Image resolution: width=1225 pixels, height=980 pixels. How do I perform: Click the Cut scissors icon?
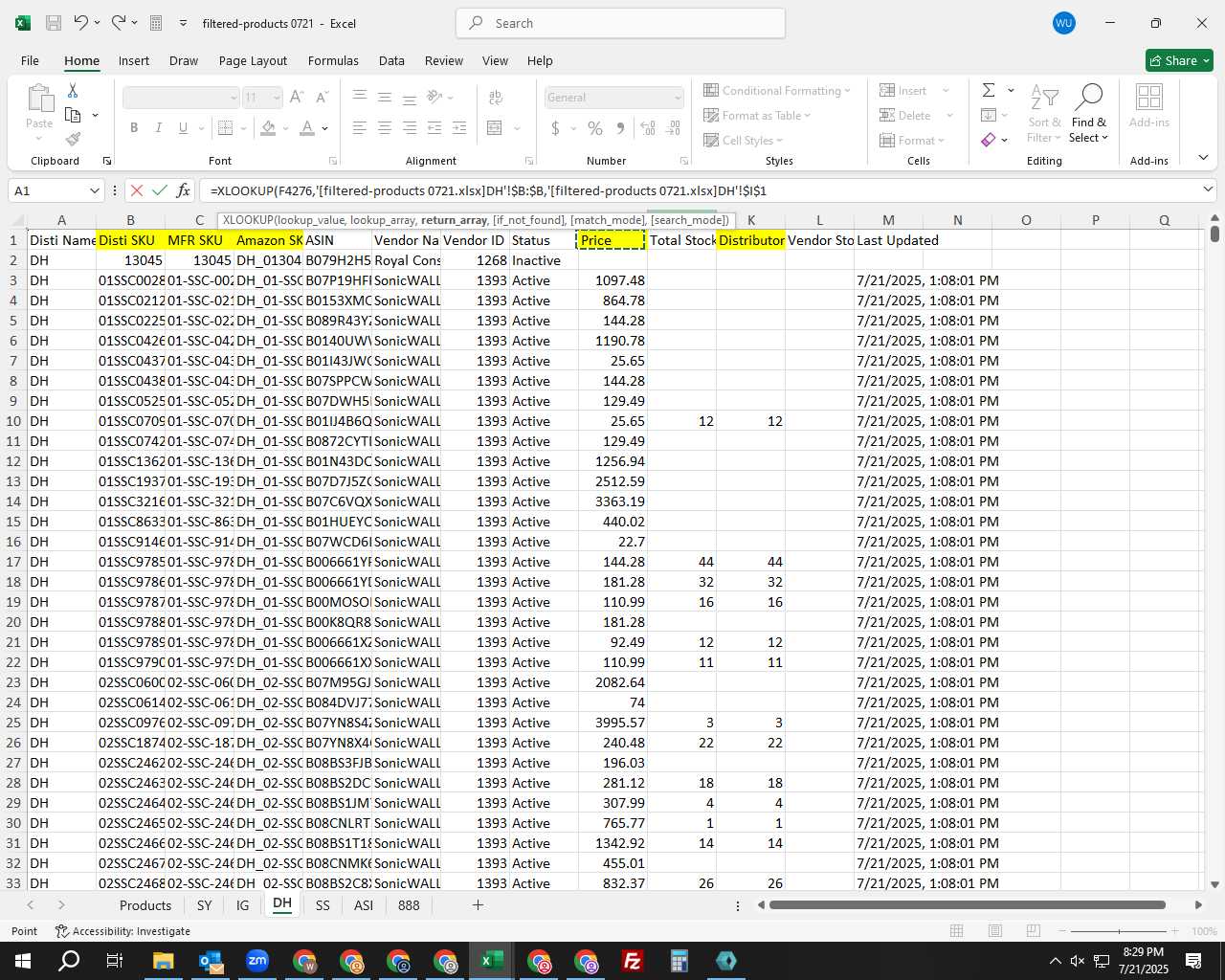point(73,90)
